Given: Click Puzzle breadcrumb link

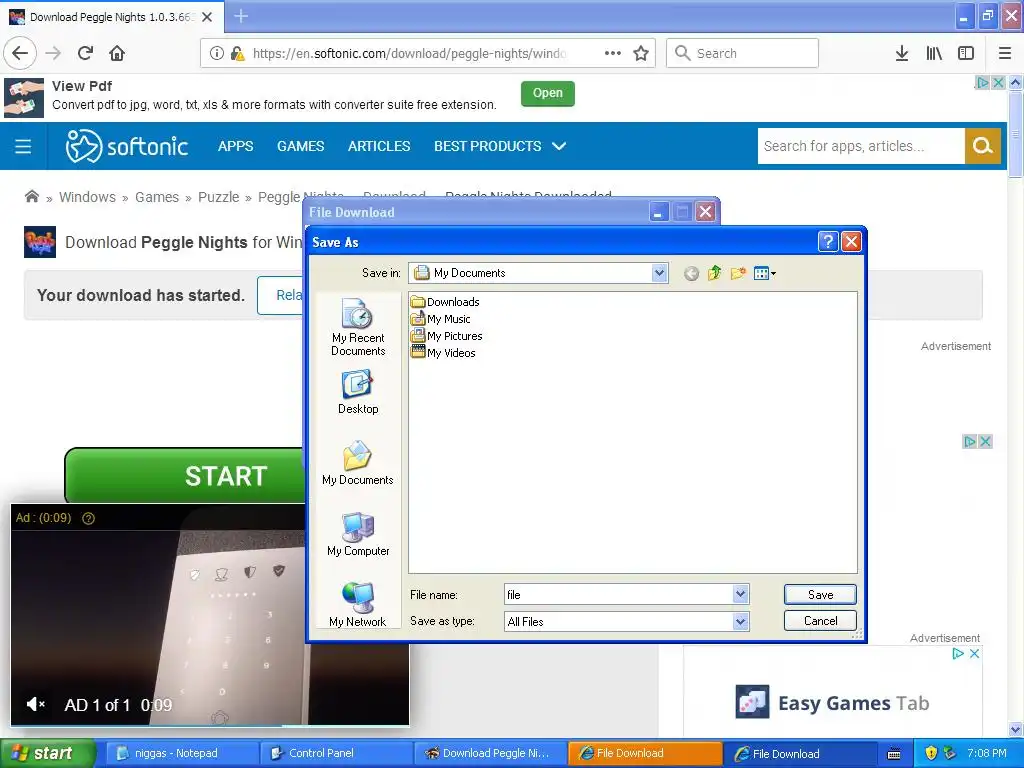Looking at the screenshot, I should 219,197.
